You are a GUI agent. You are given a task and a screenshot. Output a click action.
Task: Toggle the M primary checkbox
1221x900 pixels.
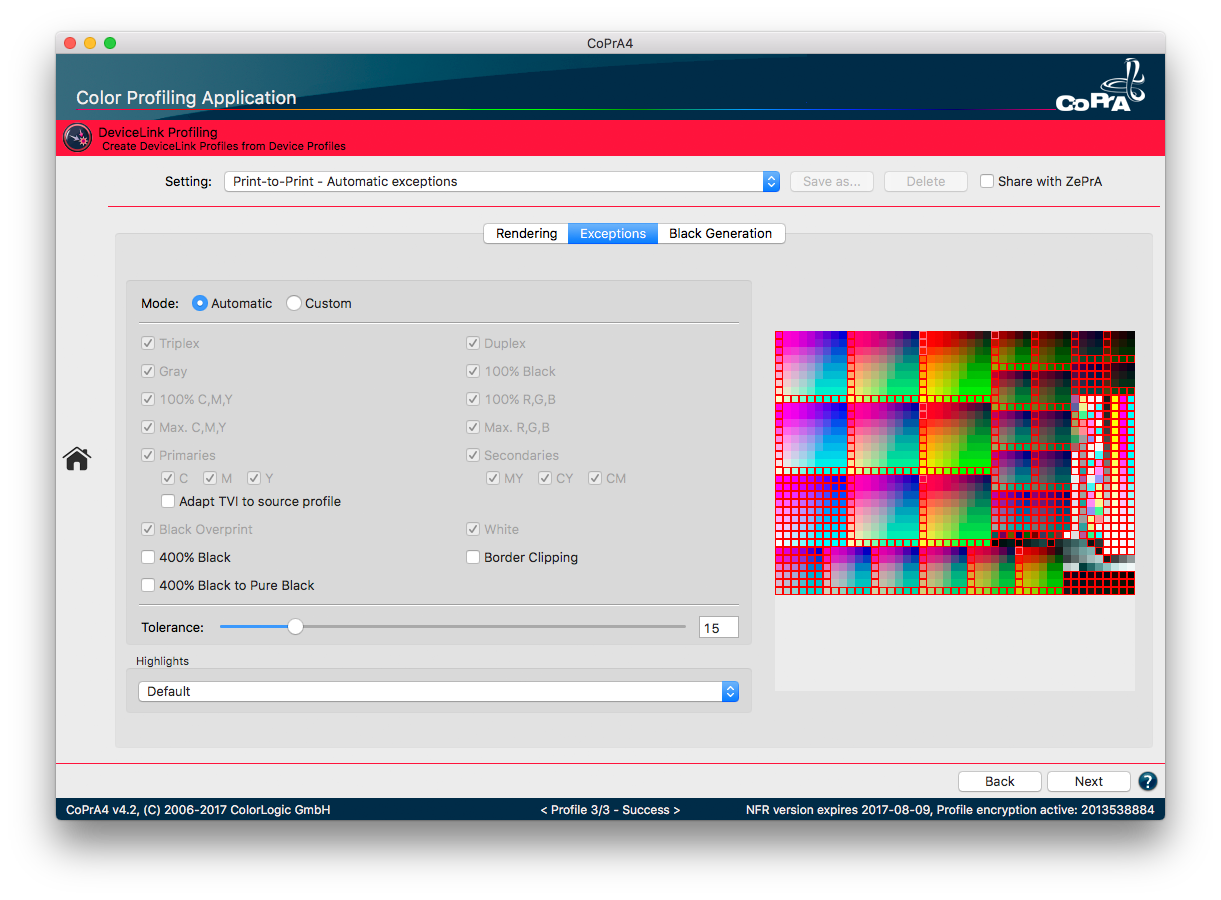pos(210,478)
